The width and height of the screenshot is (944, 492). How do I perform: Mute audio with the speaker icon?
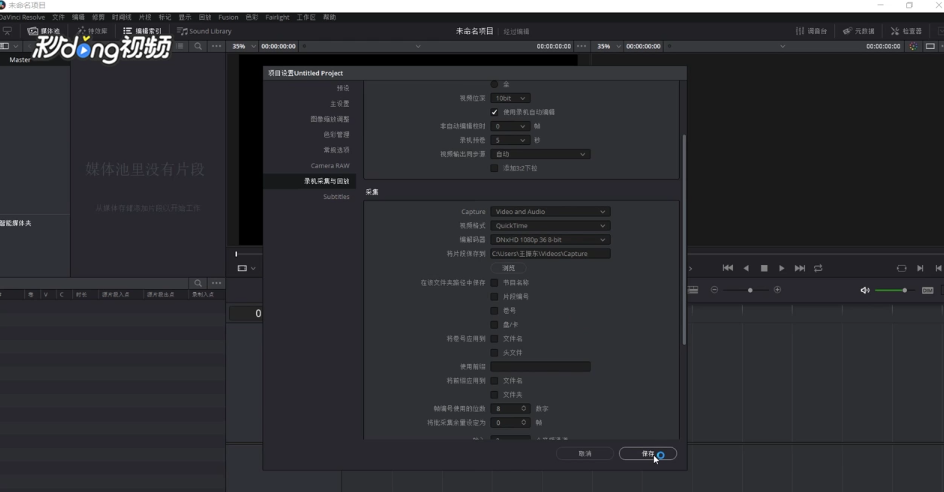[865, 290]
